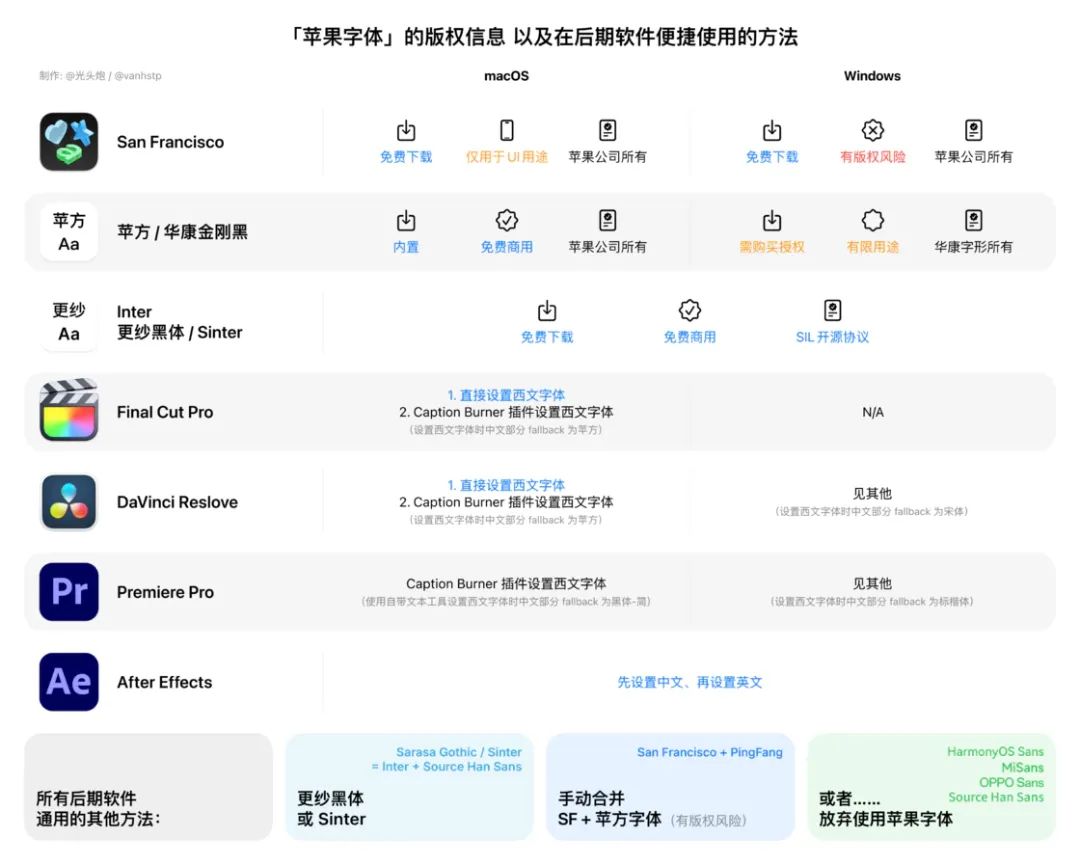Click San Francisco macOS license document icon
This screenshot has height=865, width=1080.
[x=608, y=130]
